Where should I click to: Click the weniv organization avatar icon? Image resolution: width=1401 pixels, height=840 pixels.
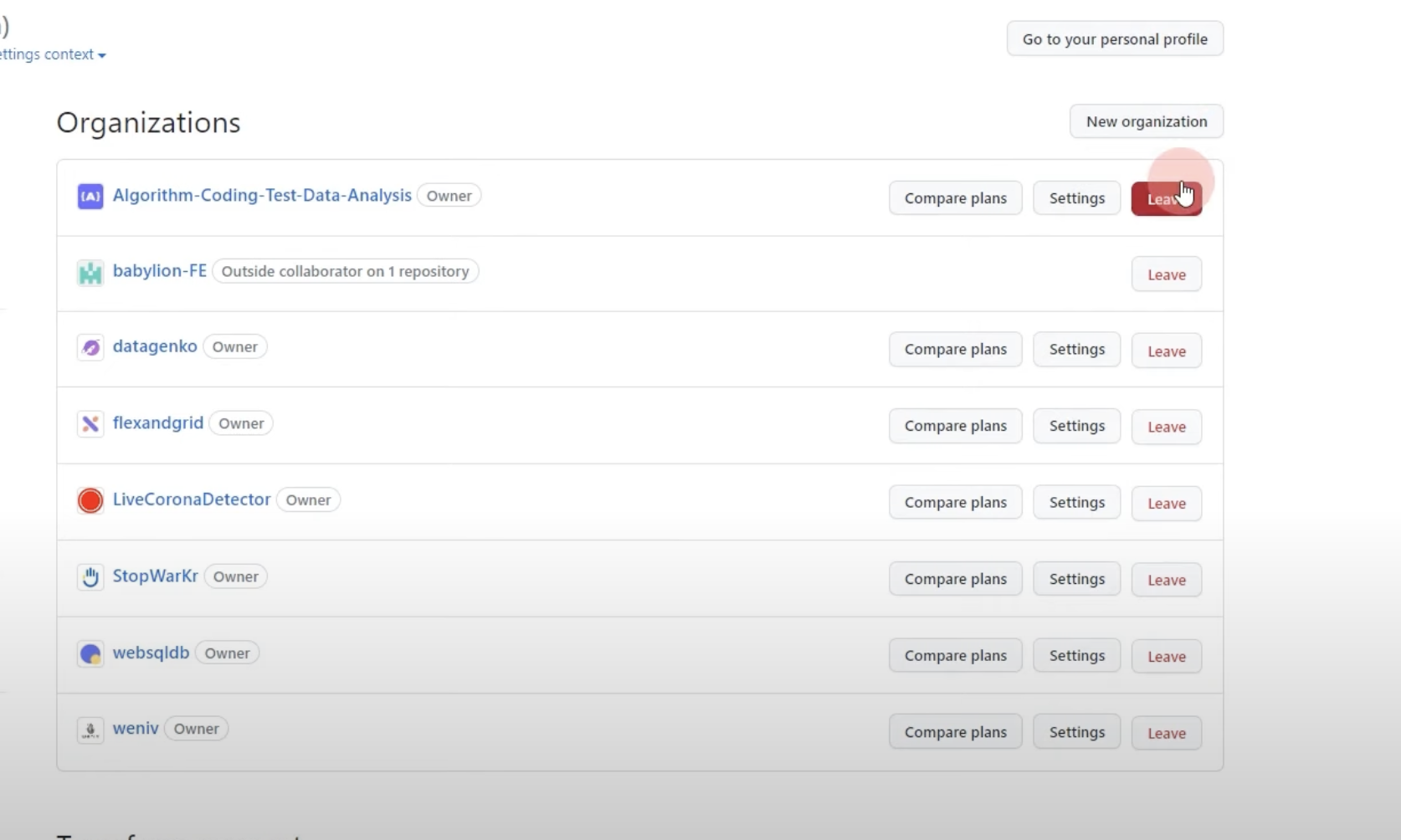[x=90, y=730]
